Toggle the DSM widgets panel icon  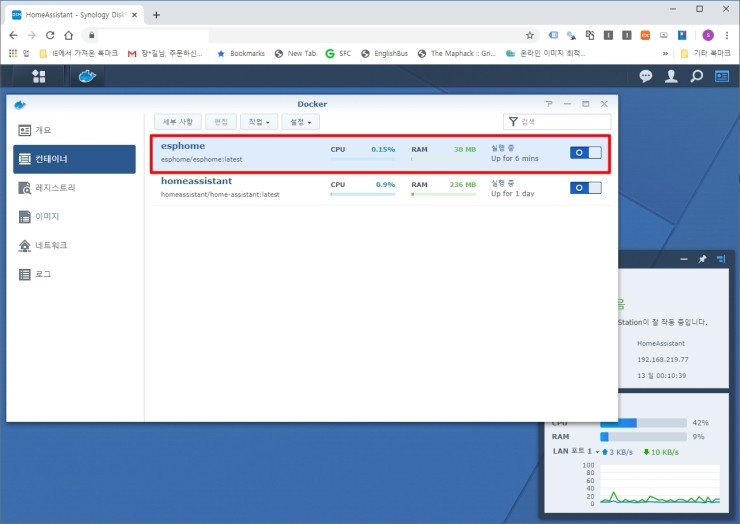point(722,76)
